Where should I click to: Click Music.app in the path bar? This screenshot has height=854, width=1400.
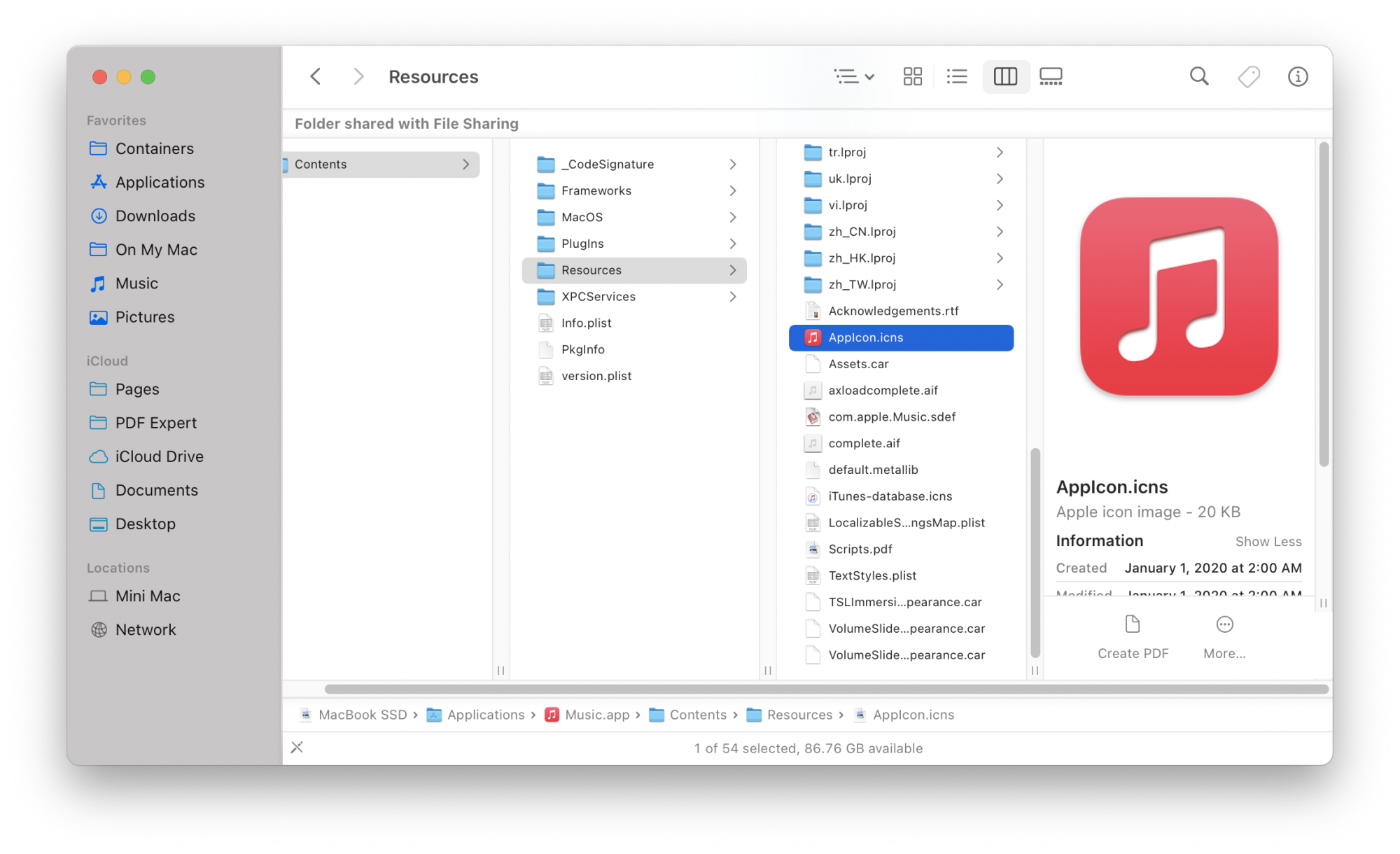click(596, 715)
